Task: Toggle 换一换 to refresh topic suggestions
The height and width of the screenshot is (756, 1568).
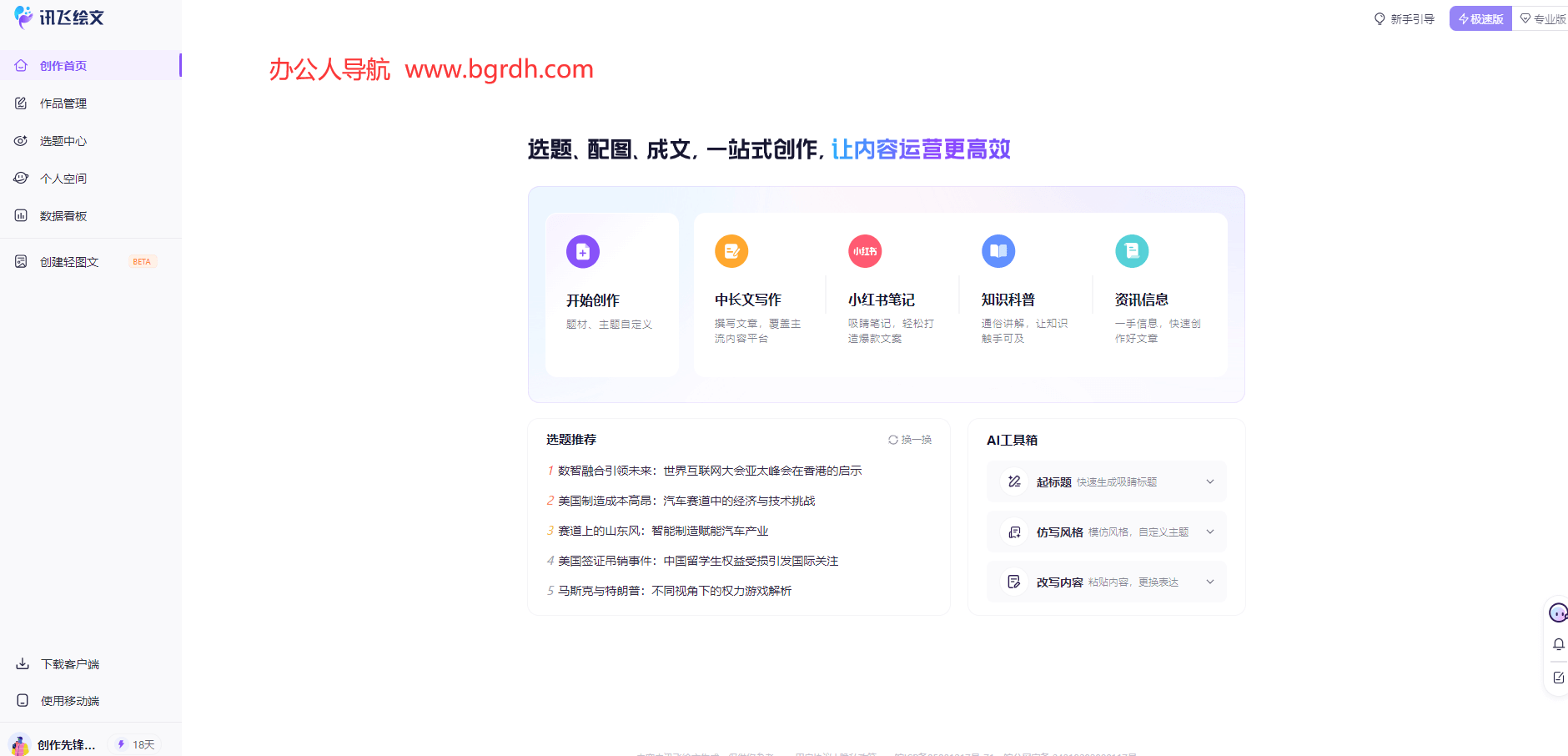Action: 909,439
